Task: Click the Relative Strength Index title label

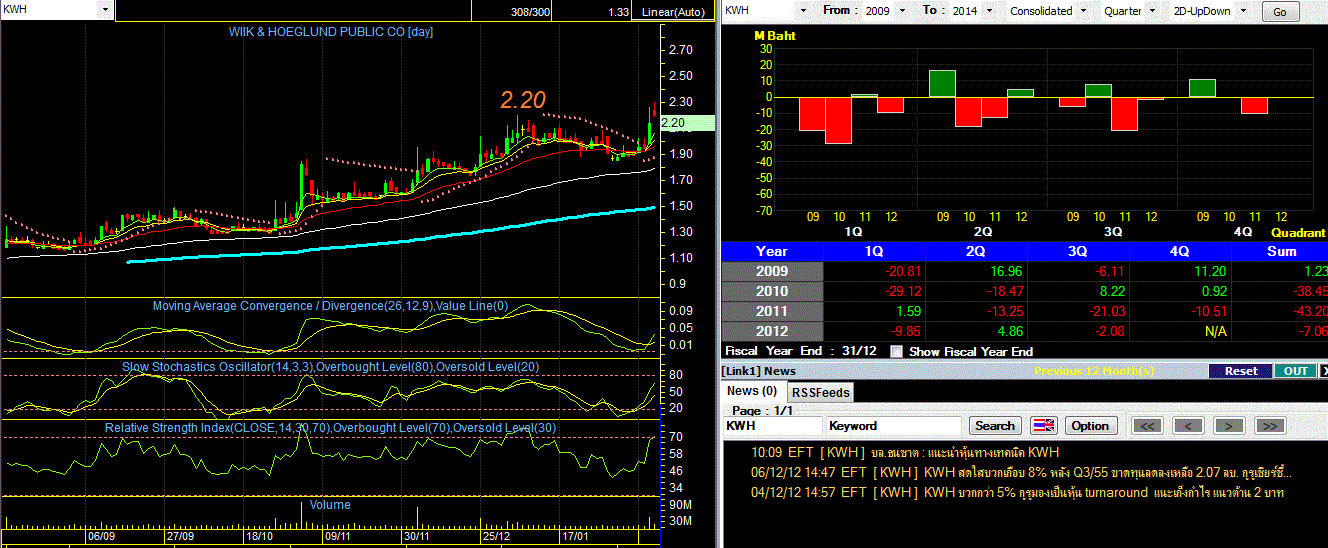Action: click(x=331, y=428)
